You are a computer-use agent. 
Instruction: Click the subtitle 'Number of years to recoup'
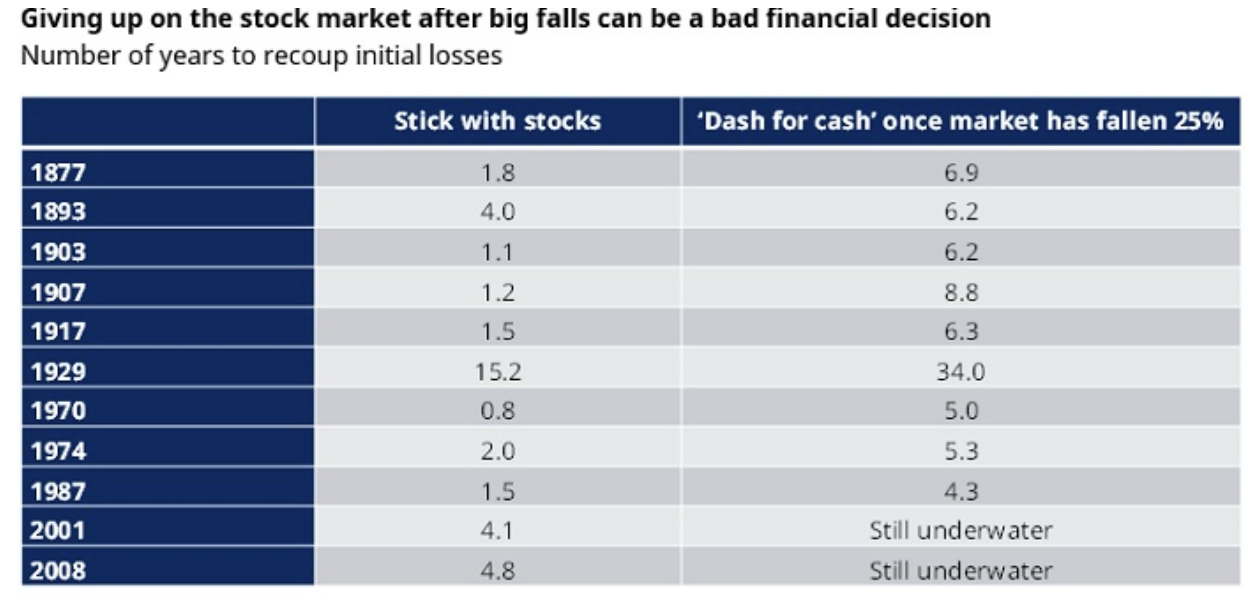262,55
